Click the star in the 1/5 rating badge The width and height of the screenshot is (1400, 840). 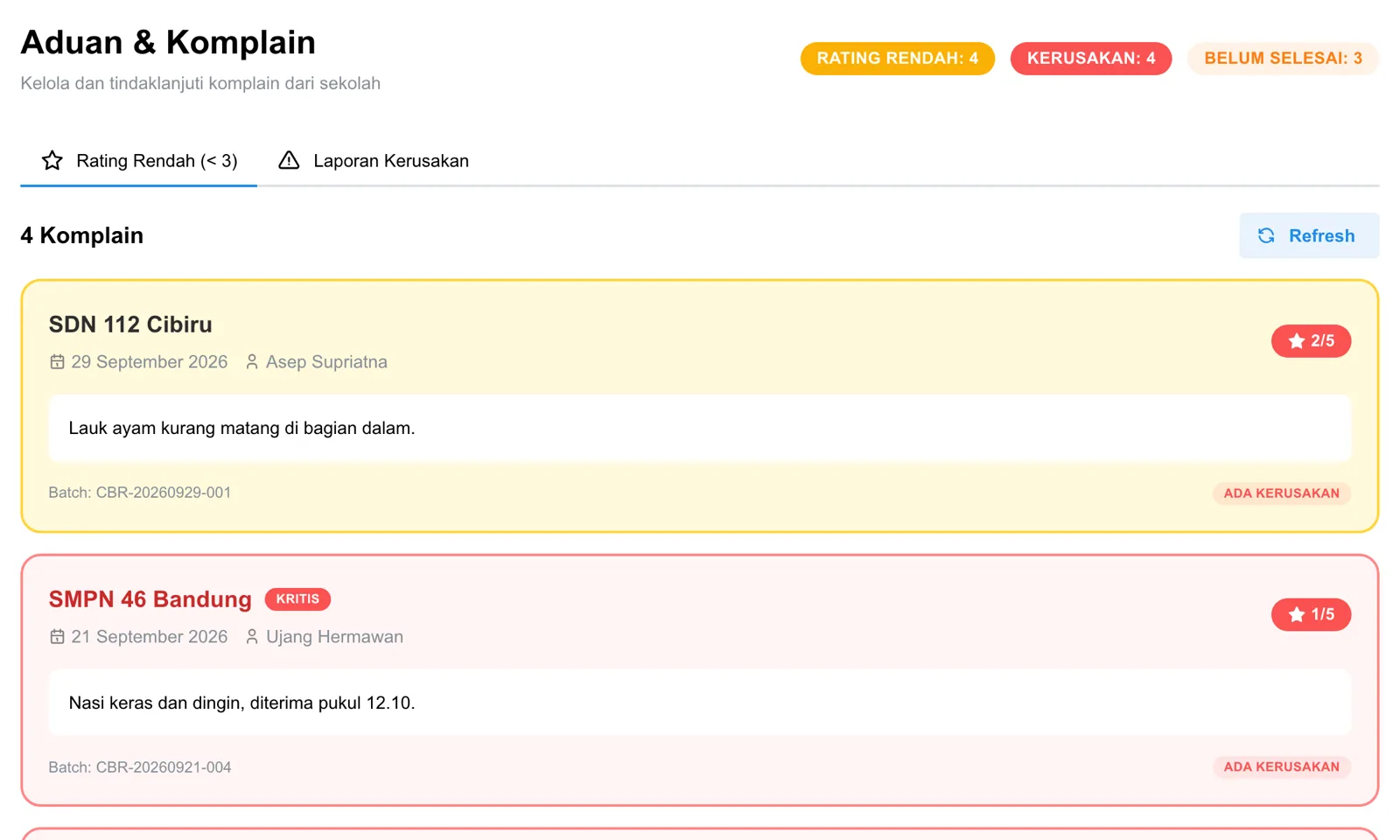(1297, 614)
